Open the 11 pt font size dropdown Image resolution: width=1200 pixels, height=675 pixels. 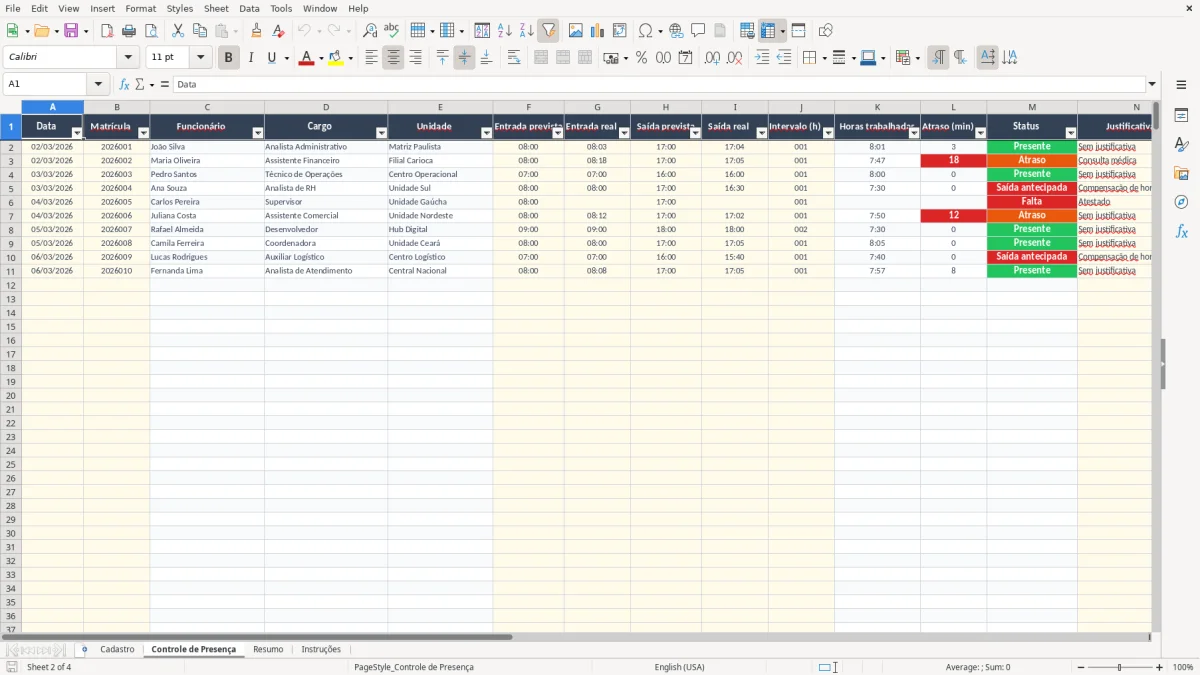coord(200,58)
